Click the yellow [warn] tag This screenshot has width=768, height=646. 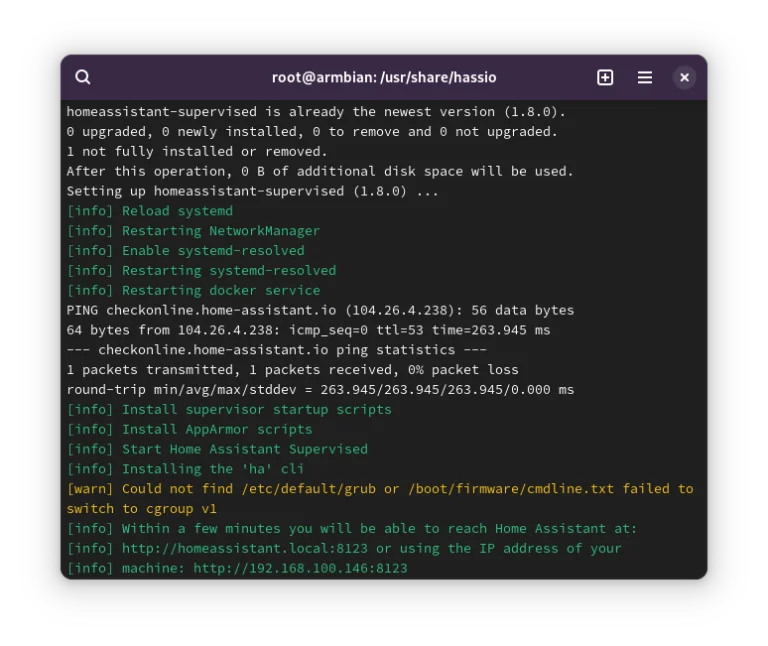tap(90, 489)
